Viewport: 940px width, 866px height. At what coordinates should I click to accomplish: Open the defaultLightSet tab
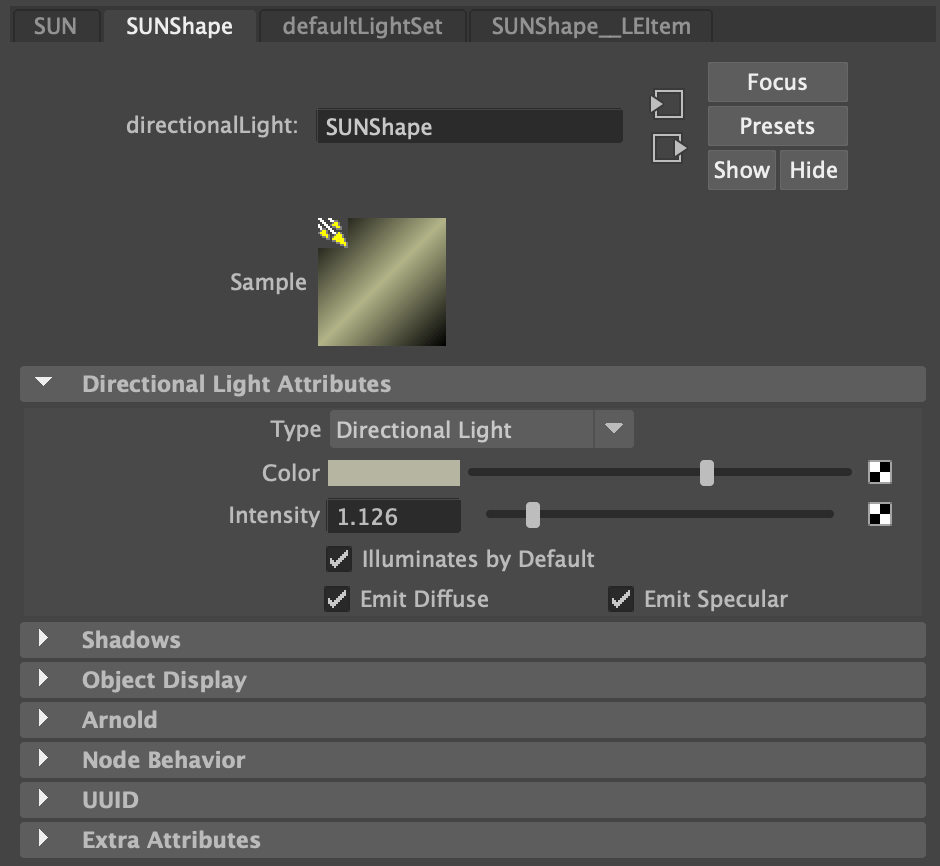[x=362, y=26]
